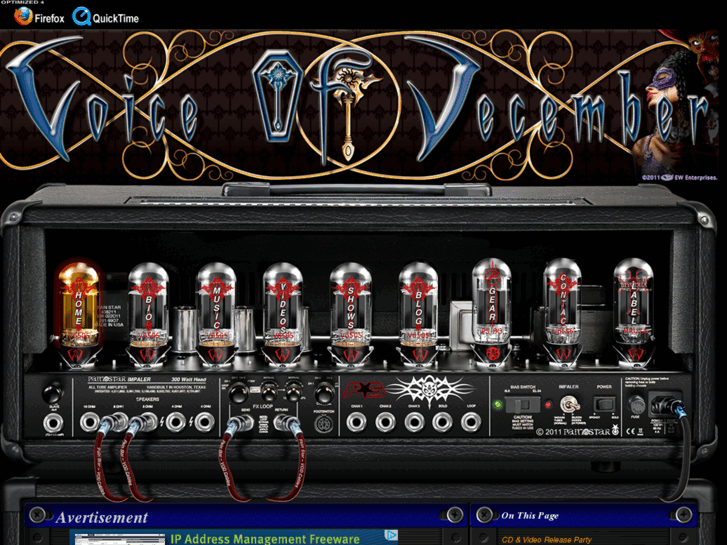Adjust the knob right of the white label

pyautogui.click(x=268, y=394)
